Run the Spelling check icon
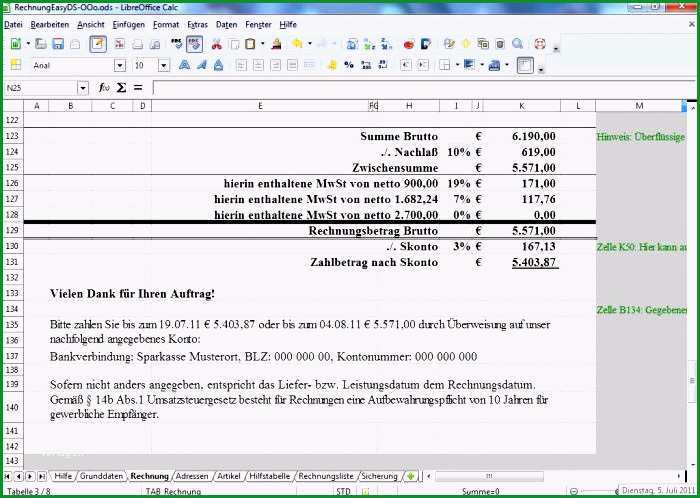Screen dimensions: 700x498 (177, 44)
